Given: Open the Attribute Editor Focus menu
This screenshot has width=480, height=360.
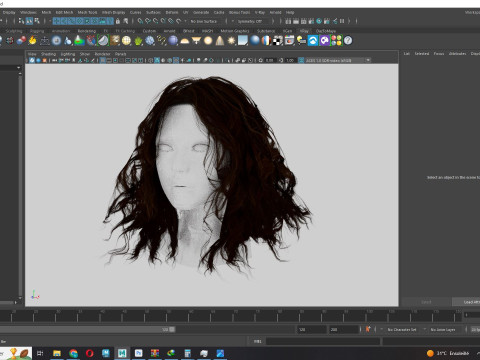Looking at the screenshot, I should point(439,54).
